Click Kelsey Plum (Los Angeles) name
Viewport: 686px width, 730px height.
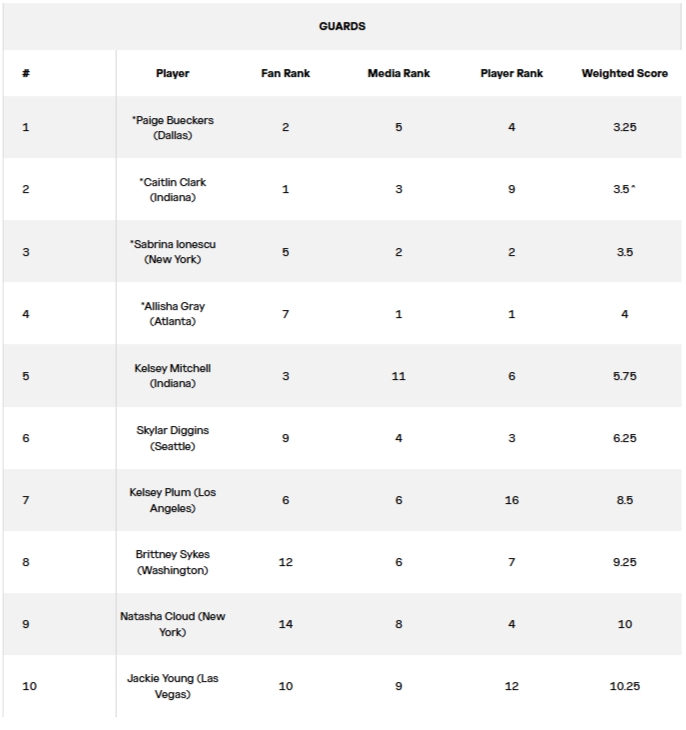[x=172, y=500]
